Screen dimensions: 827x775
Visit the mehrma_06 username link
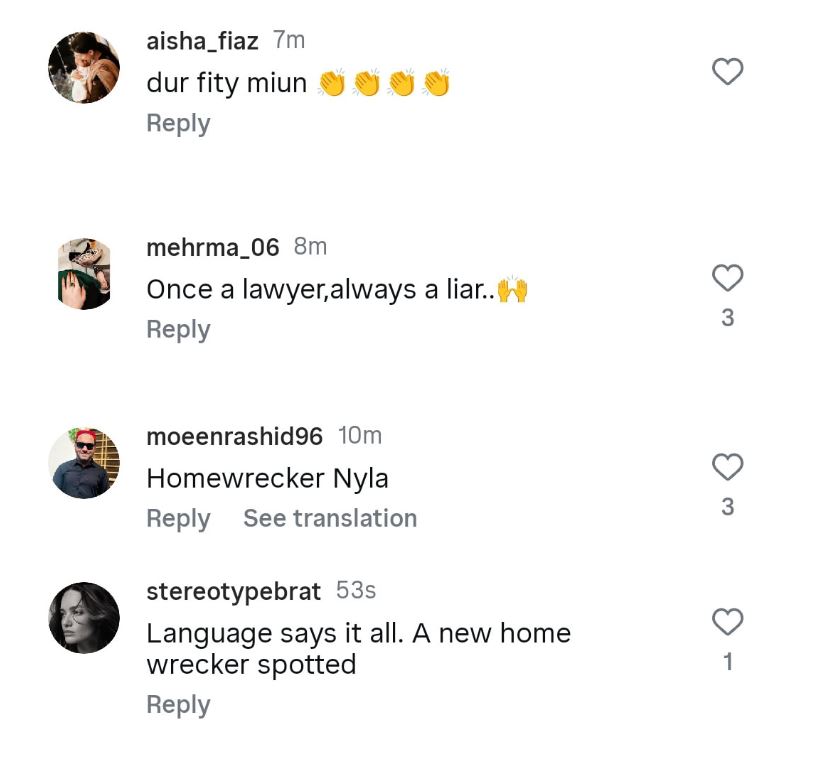[213, 247]
